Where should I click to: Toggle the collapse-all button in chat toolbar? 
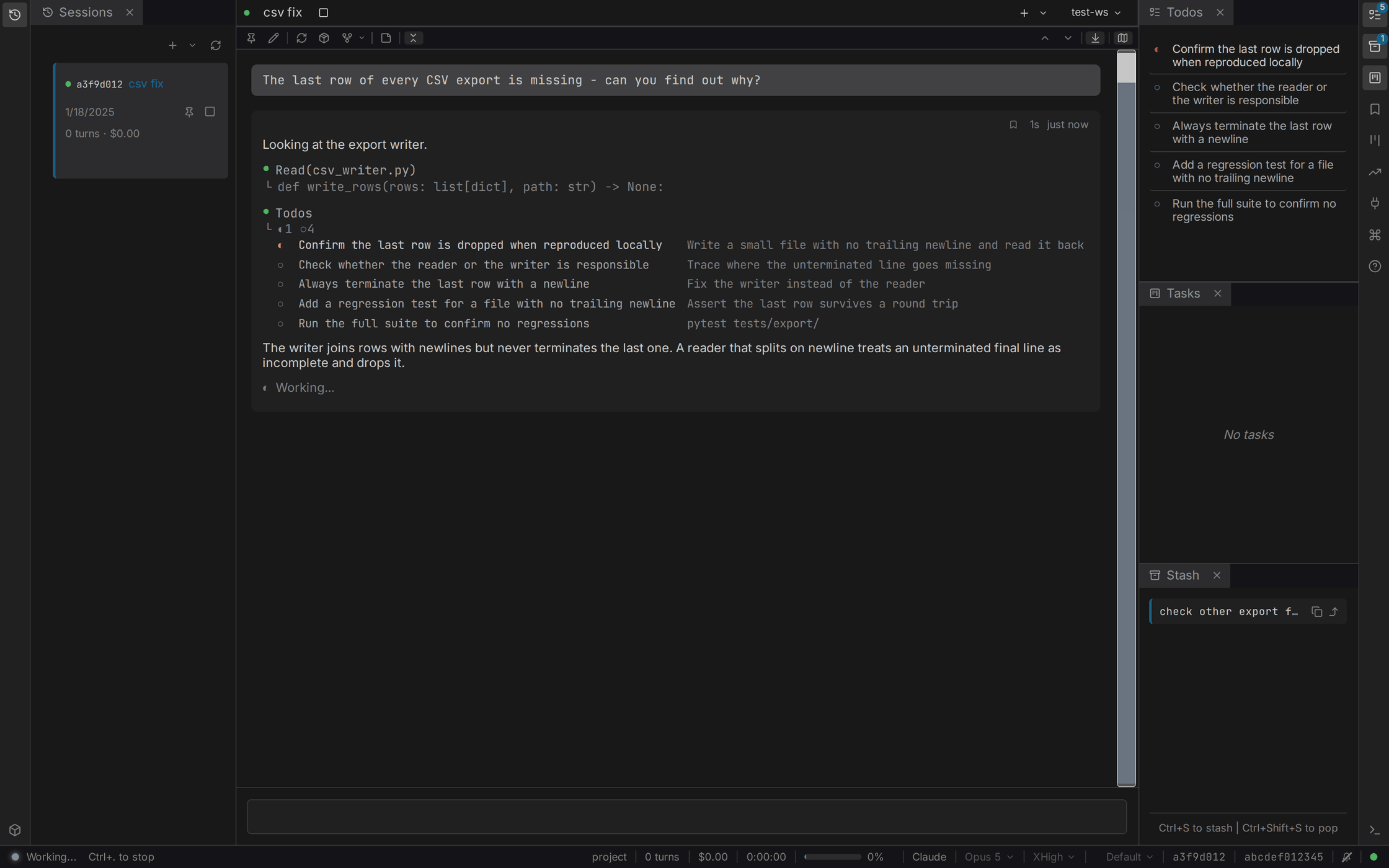414,38
